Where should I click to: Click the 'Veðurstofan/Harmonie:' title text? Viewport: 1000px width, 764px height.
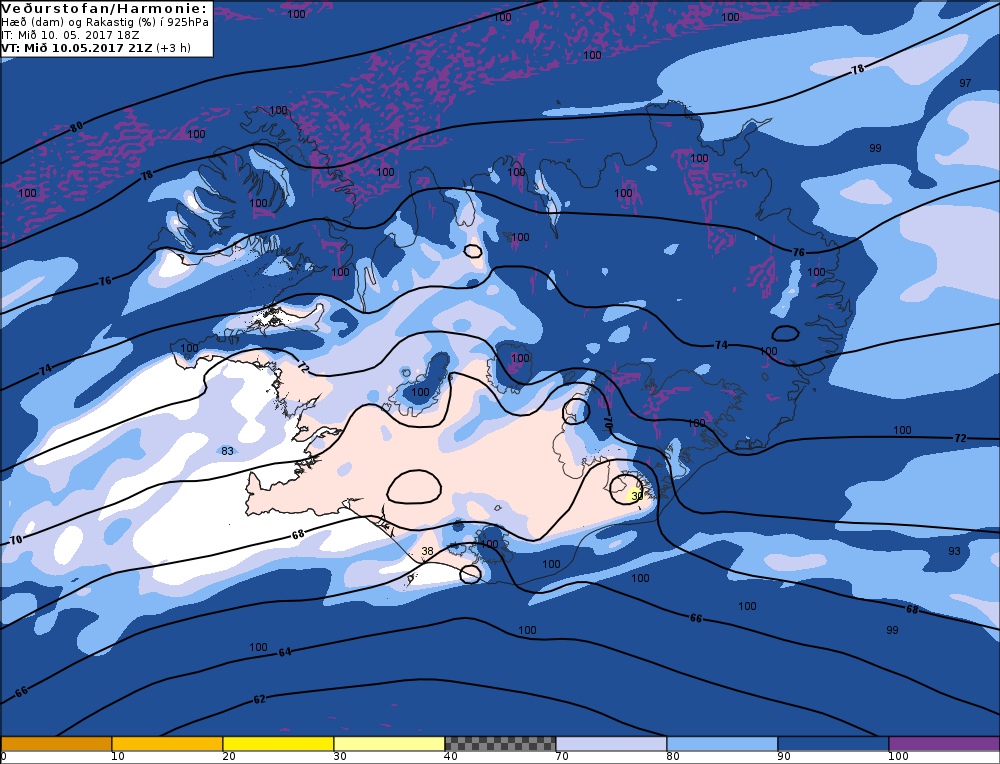coord(104,8)
